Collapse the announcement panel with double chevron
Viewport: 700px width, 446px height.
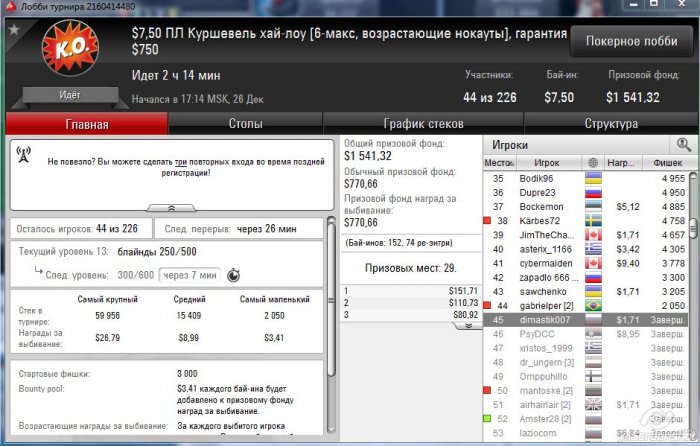(x=171, y=208)
